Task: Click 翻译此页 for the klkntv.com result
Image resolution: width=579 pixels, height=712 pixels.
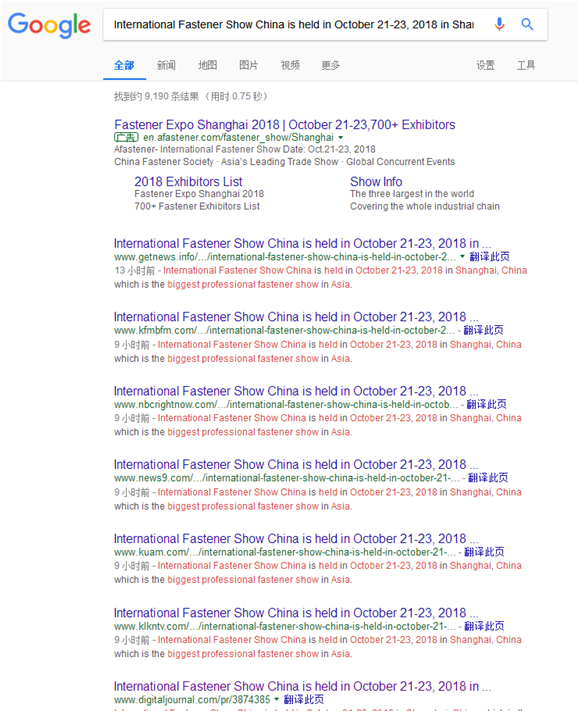Action: click(484, 626)
